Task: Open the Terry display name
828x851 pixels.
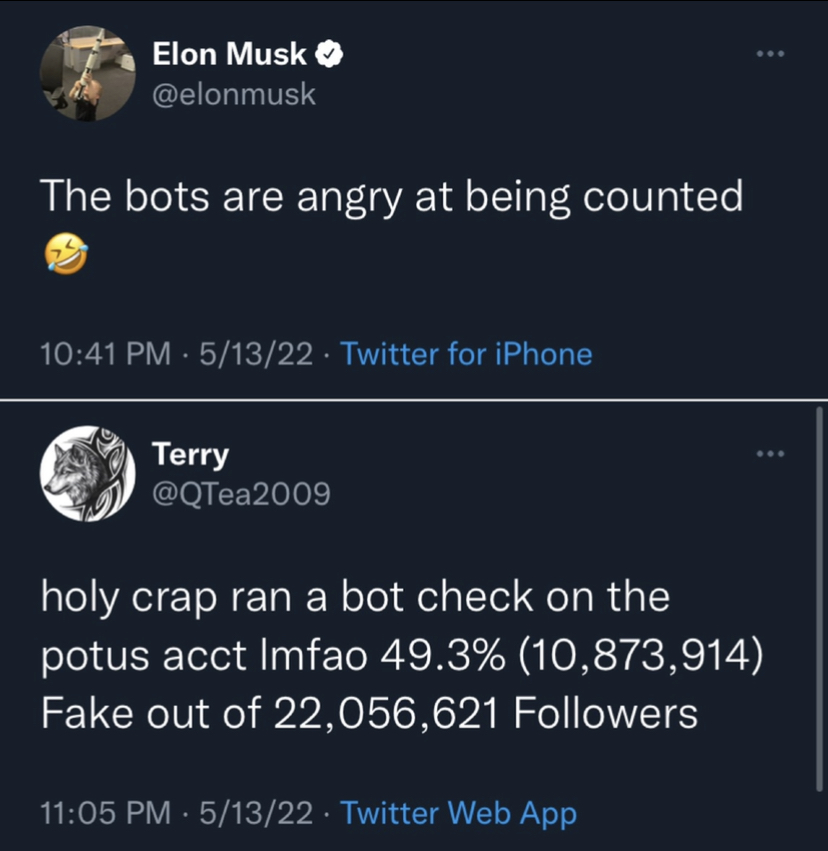Action: [x=190, y=454]
